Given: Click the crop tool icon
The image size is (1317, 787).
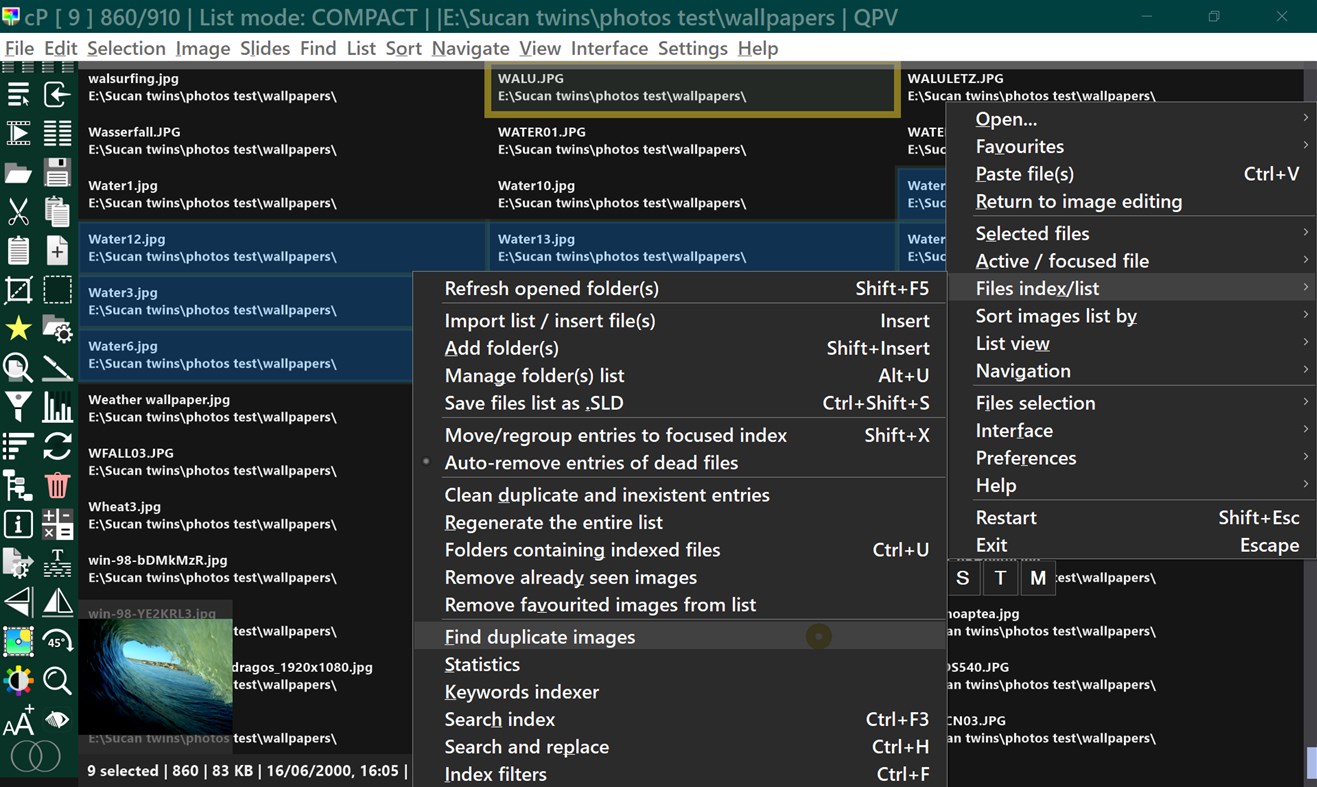Looking at the screenshot, I should 18,290.
